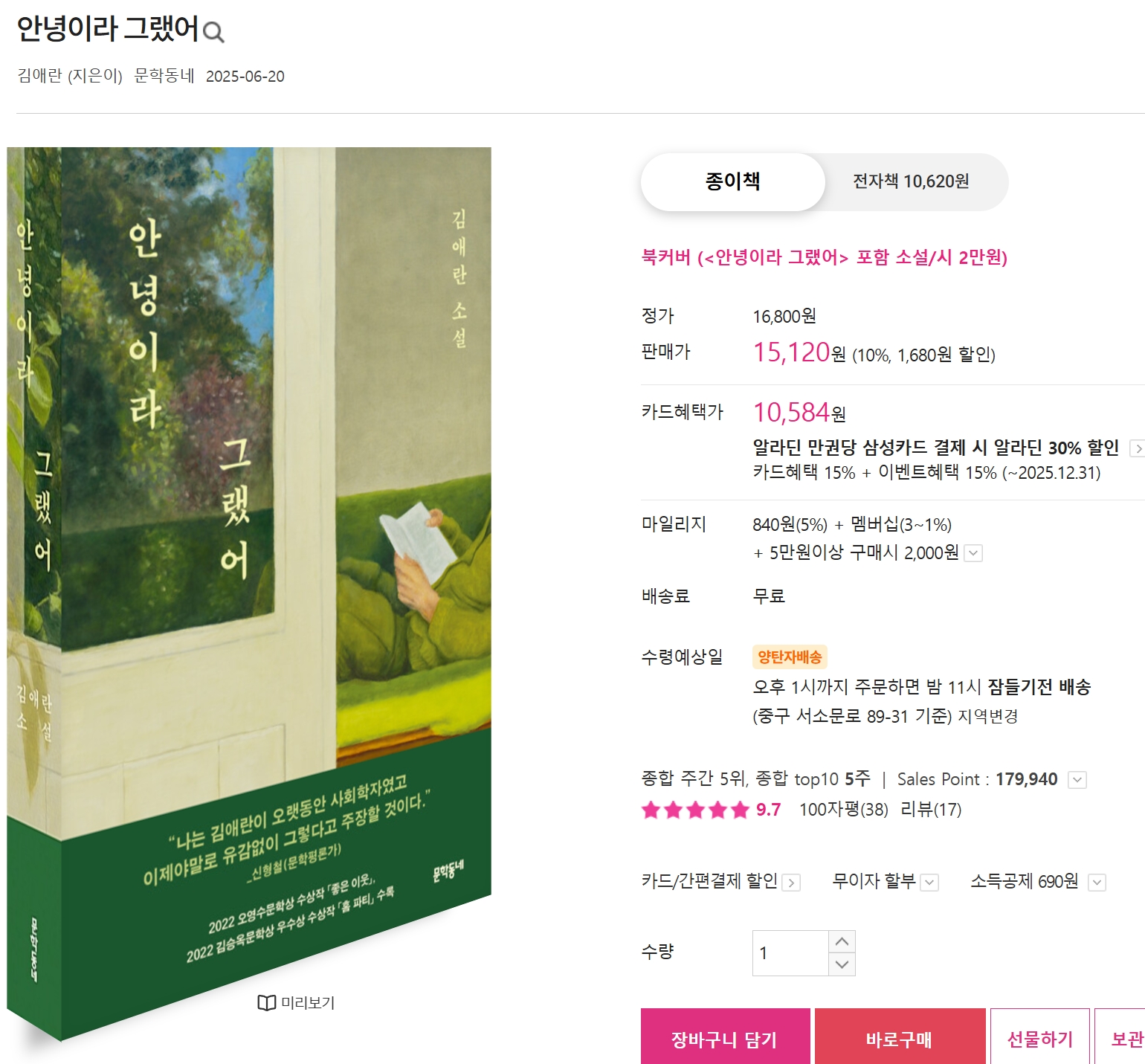The image size is (1145, 1064).
Task: Select the 종이책 tab
Action: pos(733,182)
